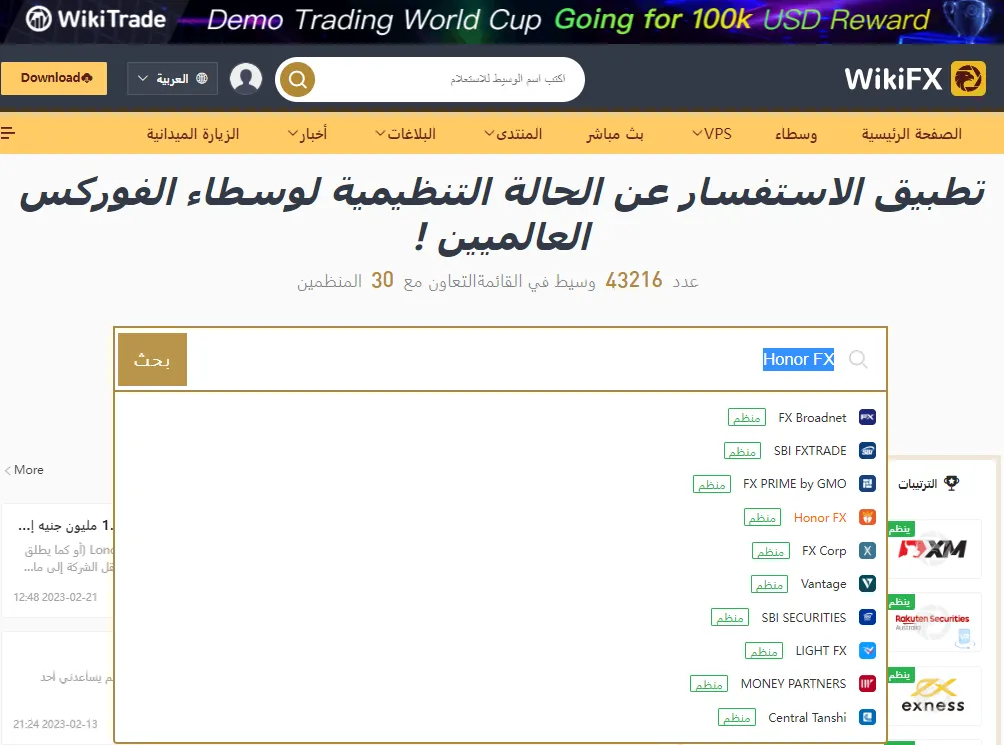Open the Exness broker ranking card
The width and height of the screenshot is (1004, 745).
tap(934, 696)
